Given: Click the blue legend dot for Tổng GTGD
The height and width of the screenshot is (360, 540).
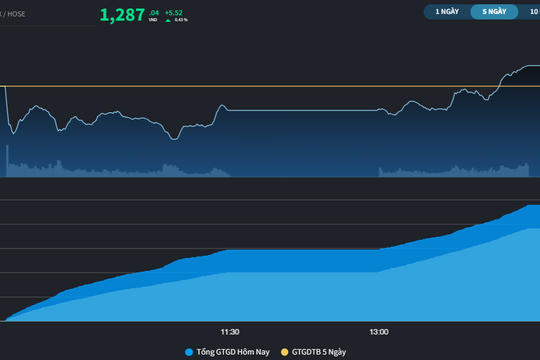Looking at the screenshot, I should click(x=189, y=352).
